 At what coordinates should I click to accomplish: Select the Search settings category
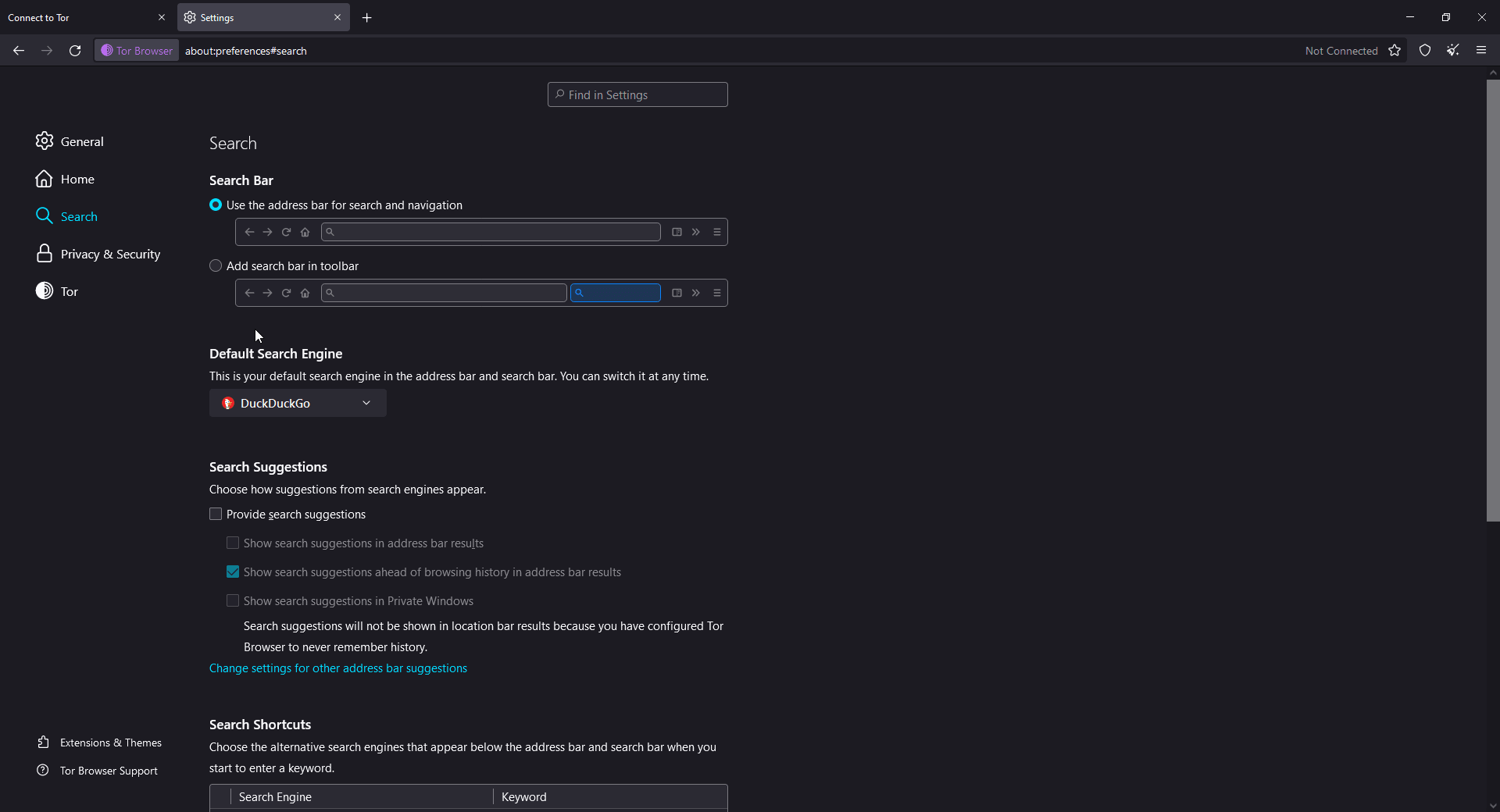click(x=66, y=216)
